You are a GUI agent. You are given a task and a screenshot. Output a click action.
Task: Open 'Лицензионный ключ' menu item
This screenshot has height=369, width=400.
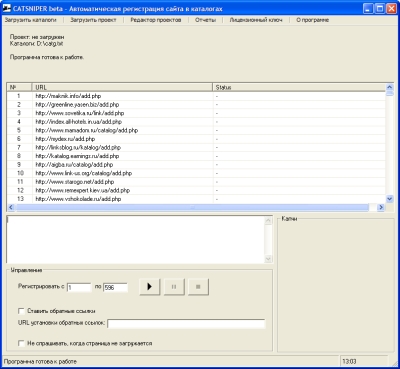(256, 20)
